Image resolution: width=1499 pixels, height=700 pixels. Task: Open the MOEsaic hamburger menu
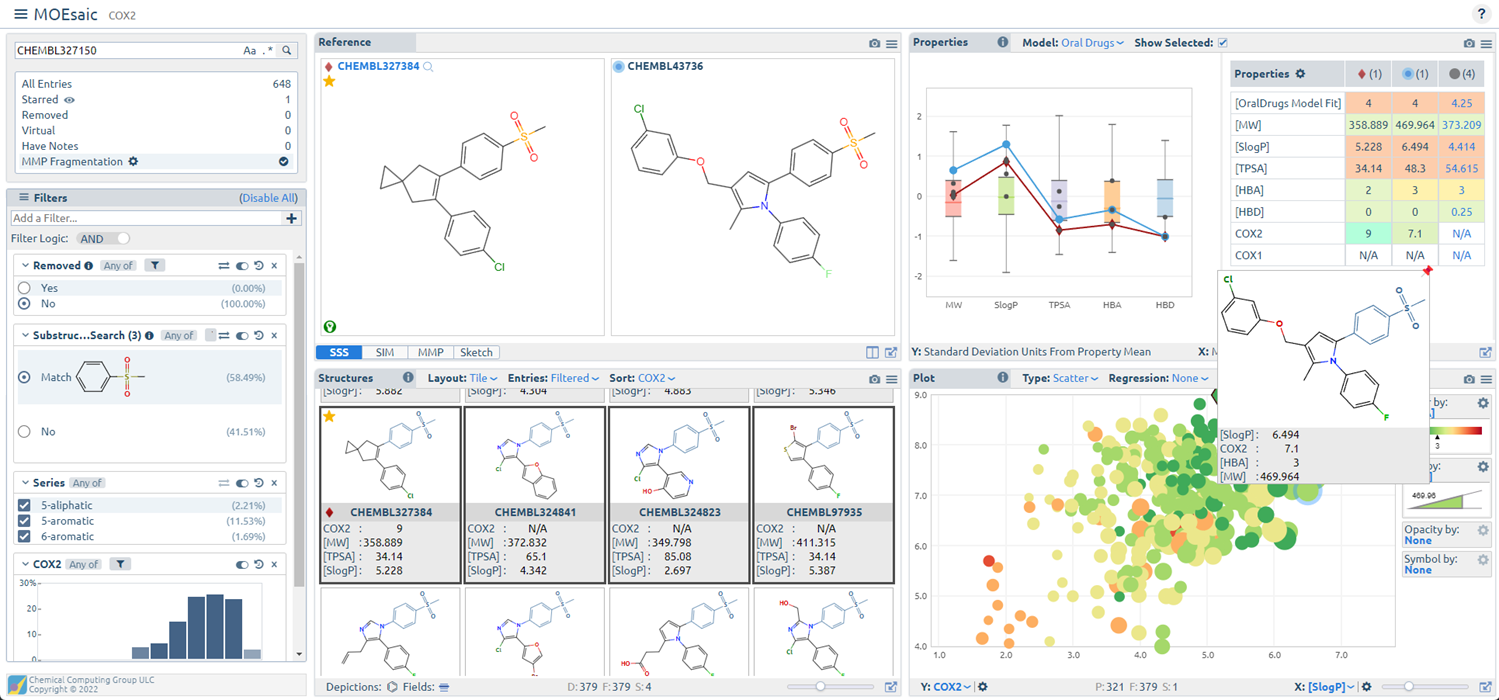point(20,15)
